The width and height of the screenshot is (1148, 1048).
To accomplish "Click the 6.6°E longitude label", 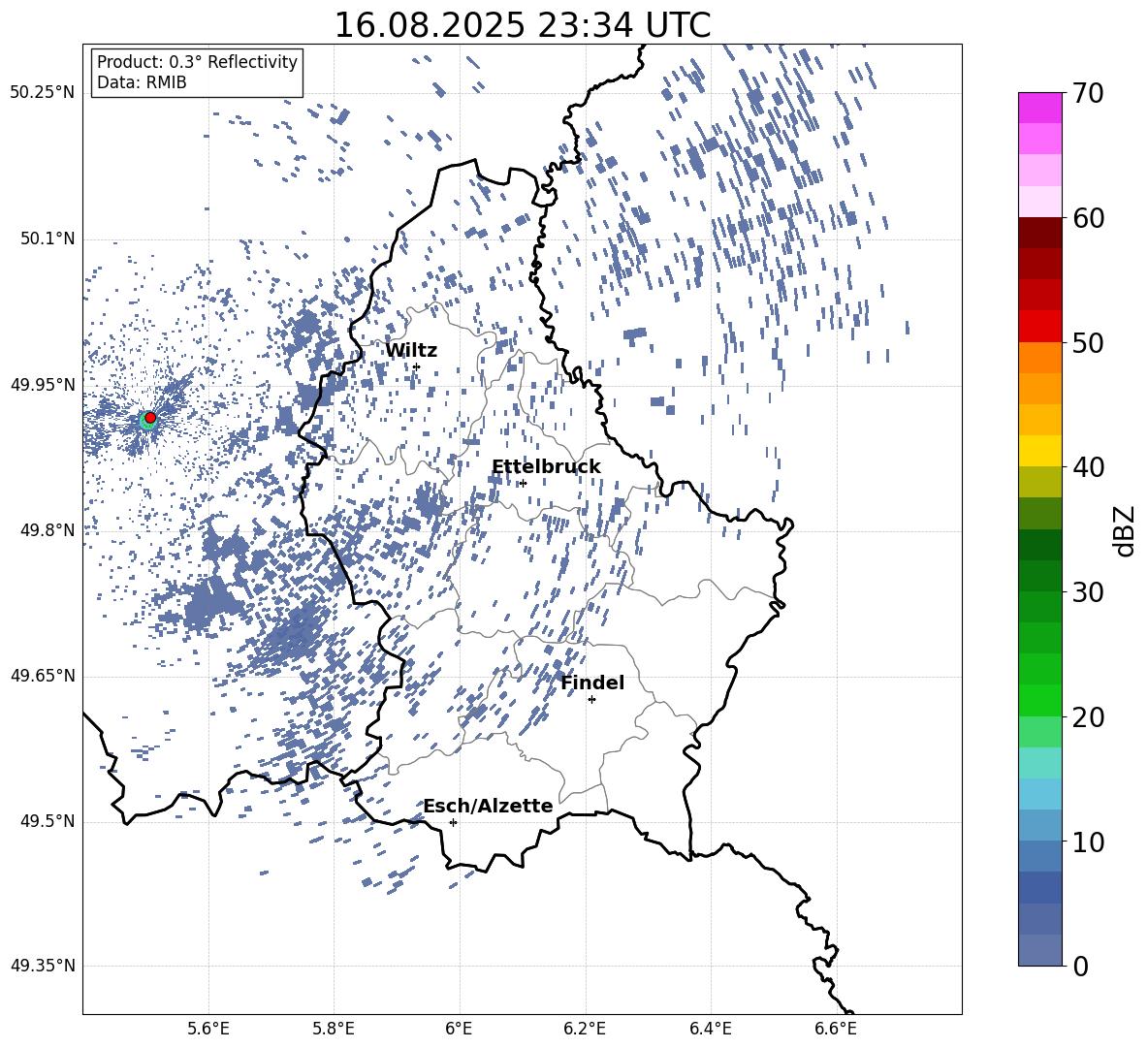I will (836, 1030).
